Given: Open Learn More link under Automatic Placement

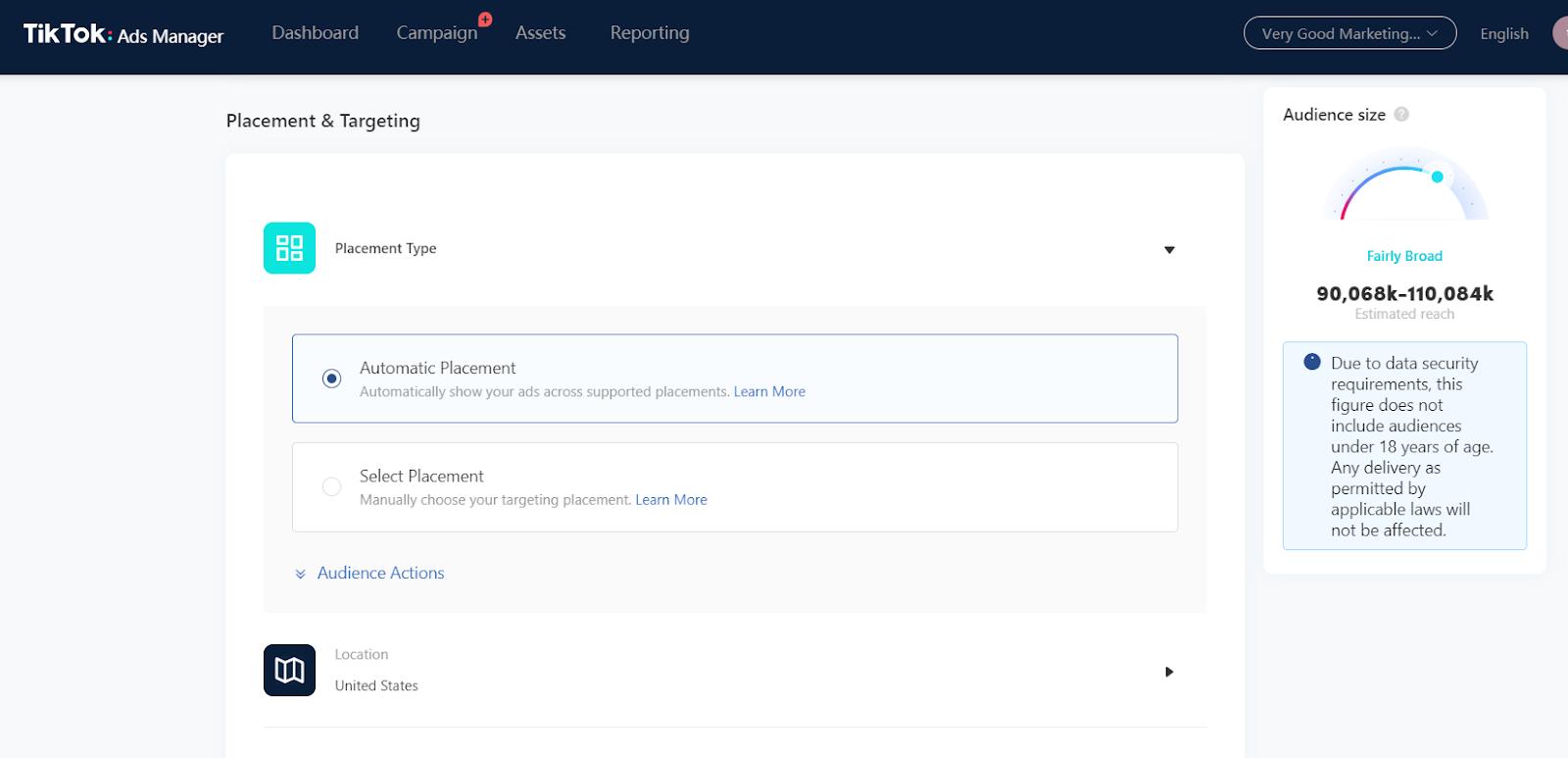Looking at the screenshot, I should pos(769,391).
